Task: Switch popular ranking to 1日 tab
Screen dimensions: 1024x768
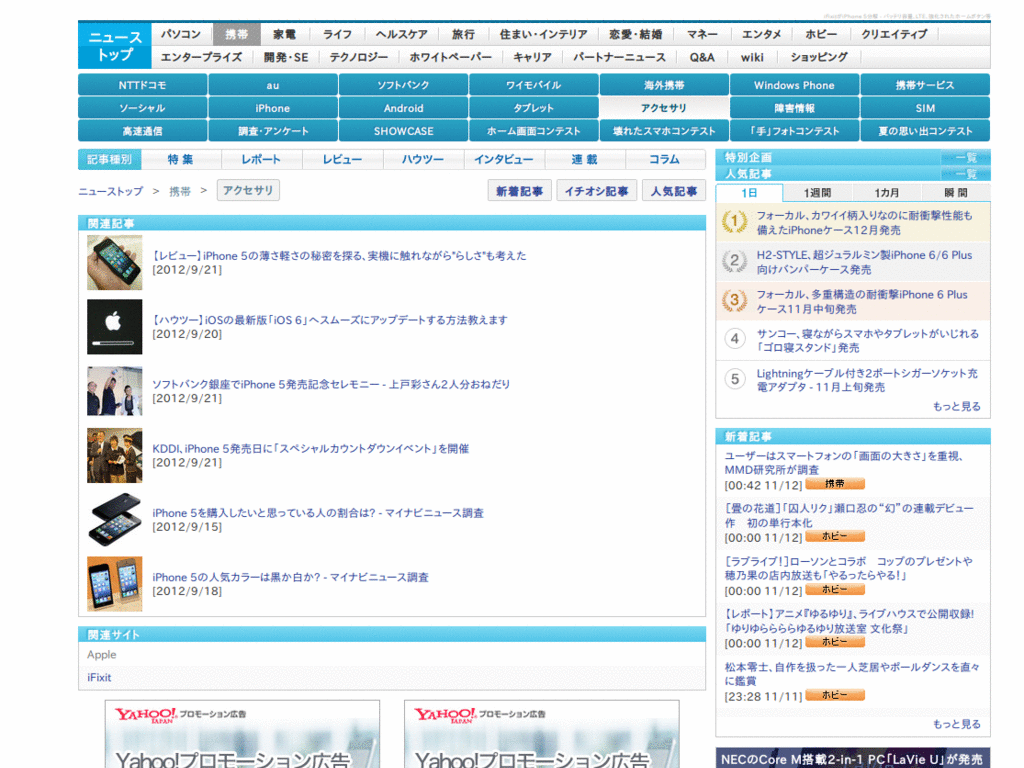Action: 749,193
